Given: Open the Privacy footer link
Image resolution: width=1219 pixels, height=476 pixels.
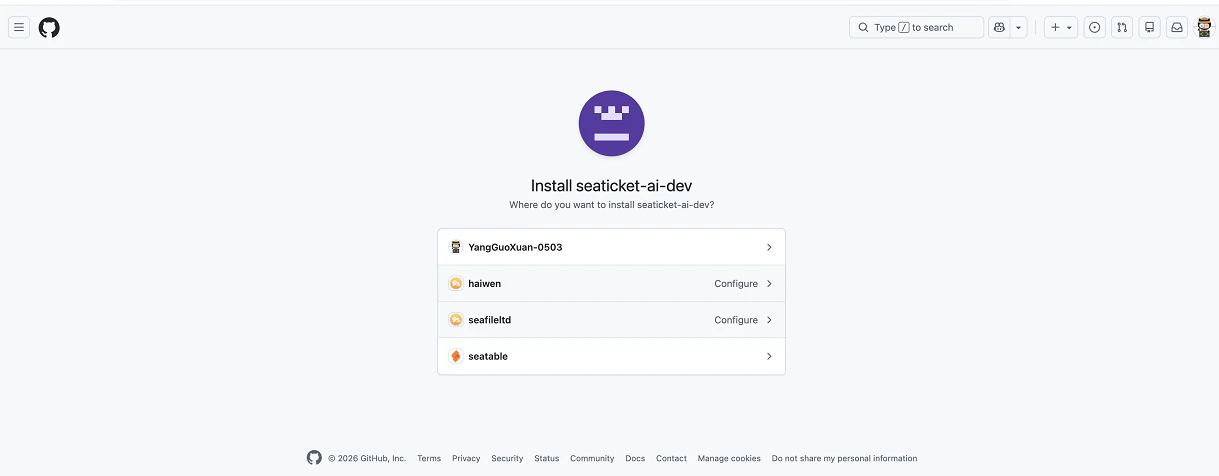Looking at the screenshot, I should tap(466, 458).
